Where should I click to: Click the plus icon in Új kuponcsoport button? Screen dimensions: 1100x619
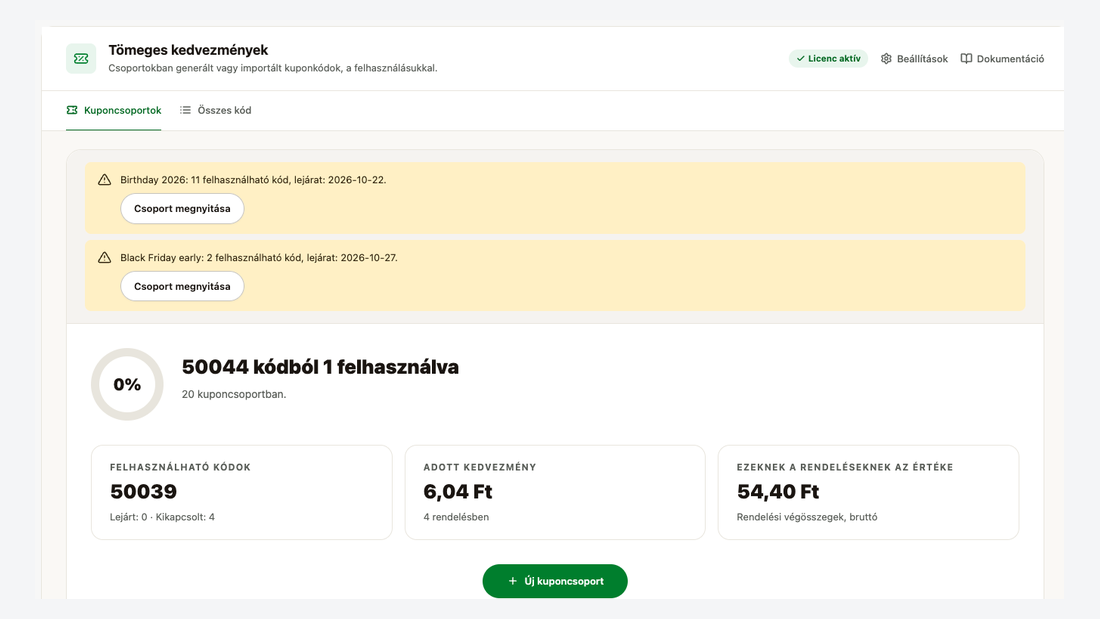513,581
